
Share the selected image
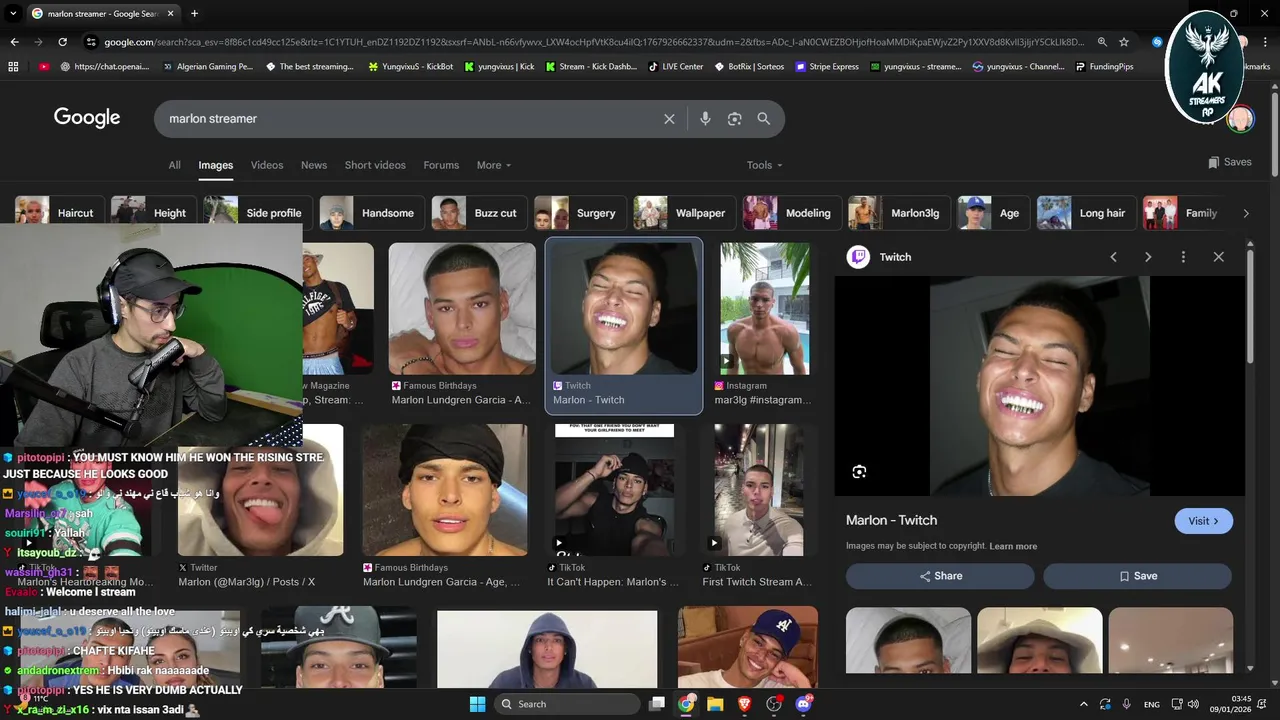pos(940,576)
